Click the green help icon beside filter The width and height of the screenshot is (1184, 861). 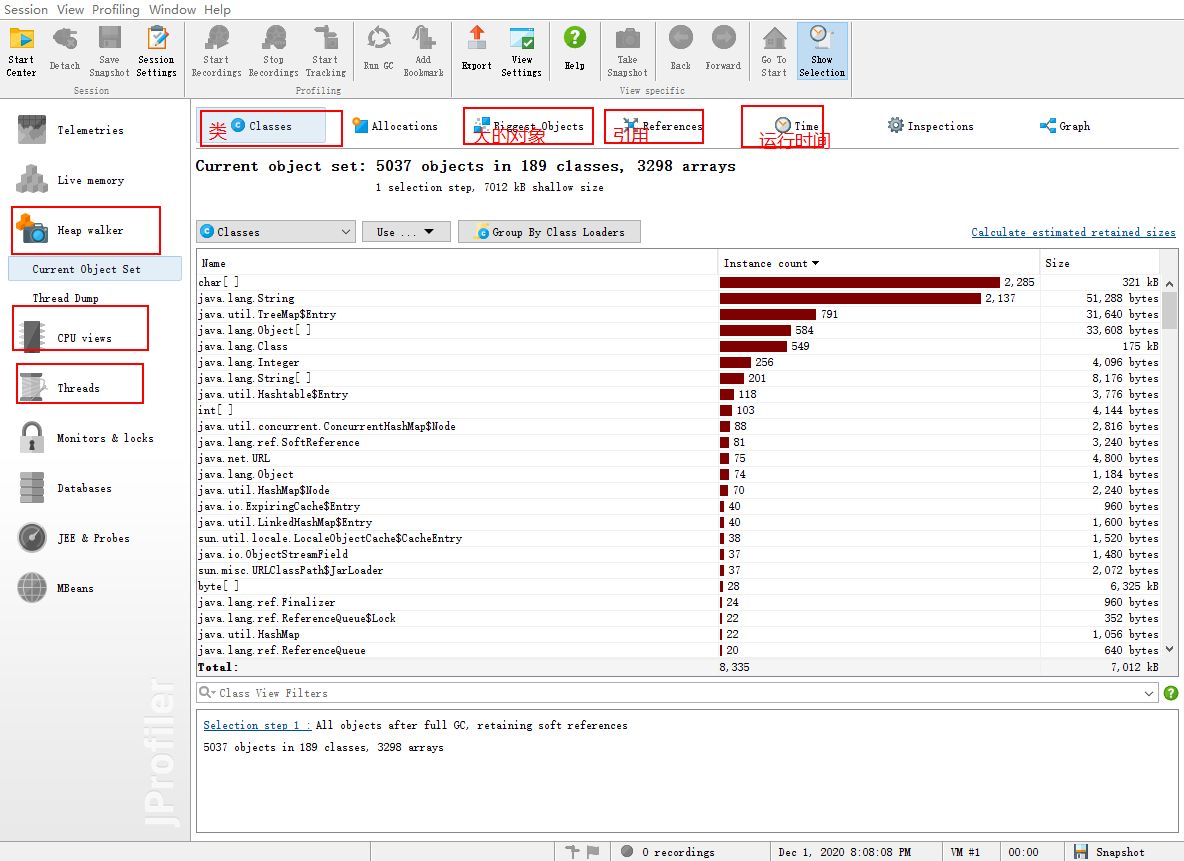pyautogui.click(x=1170, y=693)
